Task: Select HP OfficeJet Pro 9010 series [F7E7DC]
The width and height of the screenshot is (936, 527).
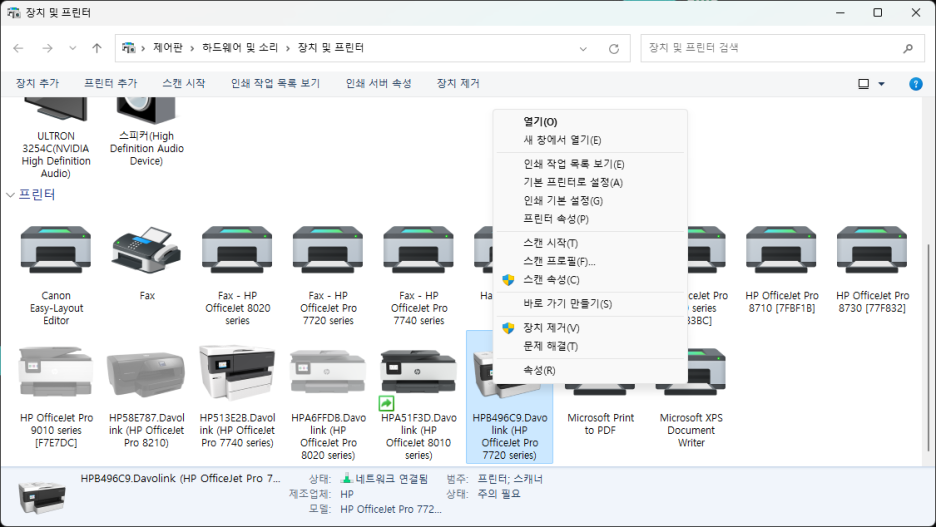Action: tap(56, 397)
